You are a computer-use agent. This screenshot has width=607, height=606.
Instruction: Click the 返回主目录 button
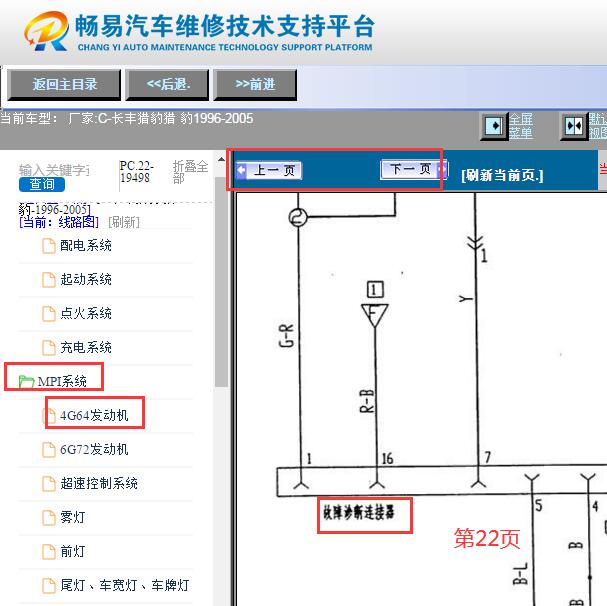point(64,84)
